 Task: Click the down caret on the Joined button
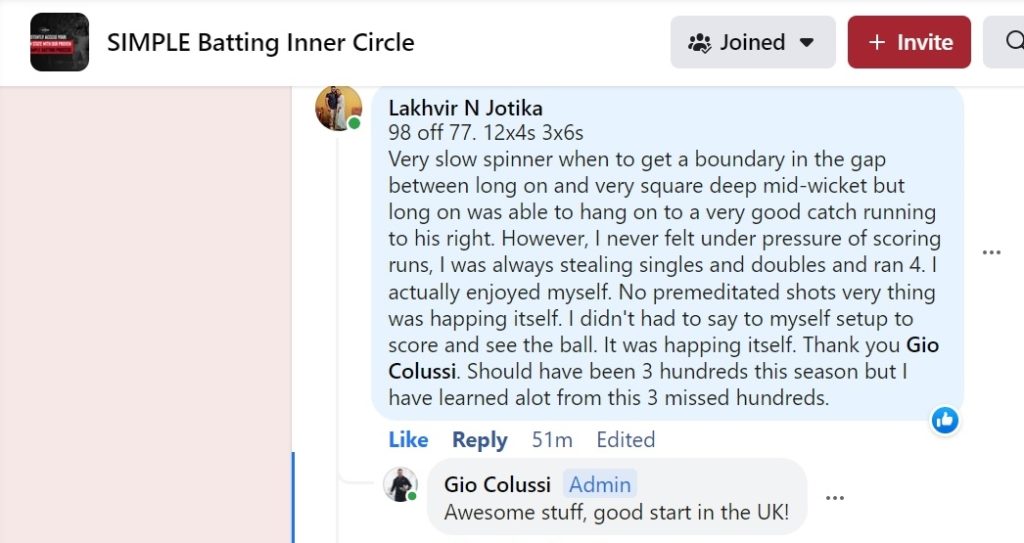click(807, 43)
